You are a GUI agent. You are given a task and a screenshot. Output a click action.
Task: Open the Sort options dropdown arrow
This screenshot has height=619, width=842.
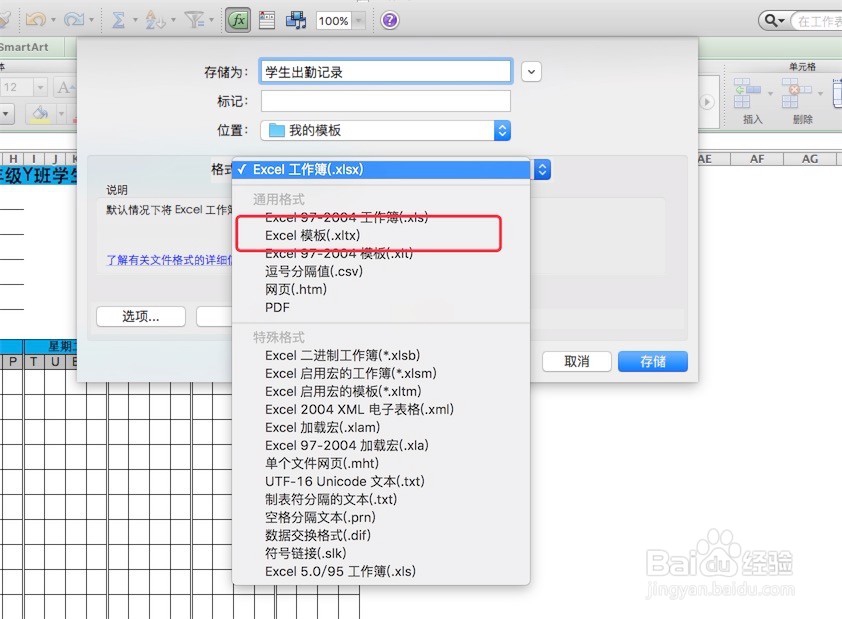coord(173,20)
